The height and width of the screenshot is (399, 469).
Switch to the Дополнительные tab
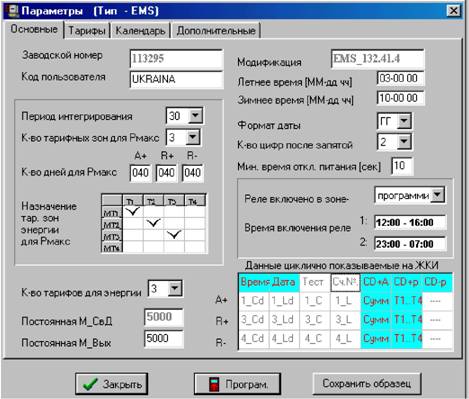(216, 31)
